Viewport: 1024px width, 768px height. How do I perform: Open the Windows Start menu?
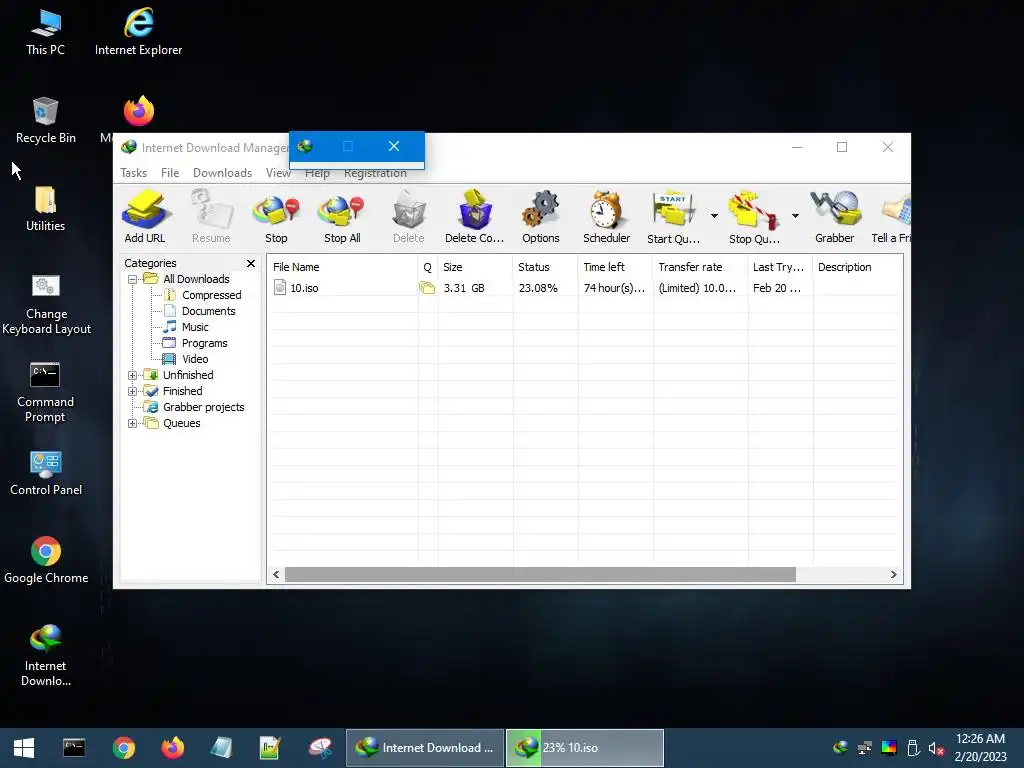24,748
